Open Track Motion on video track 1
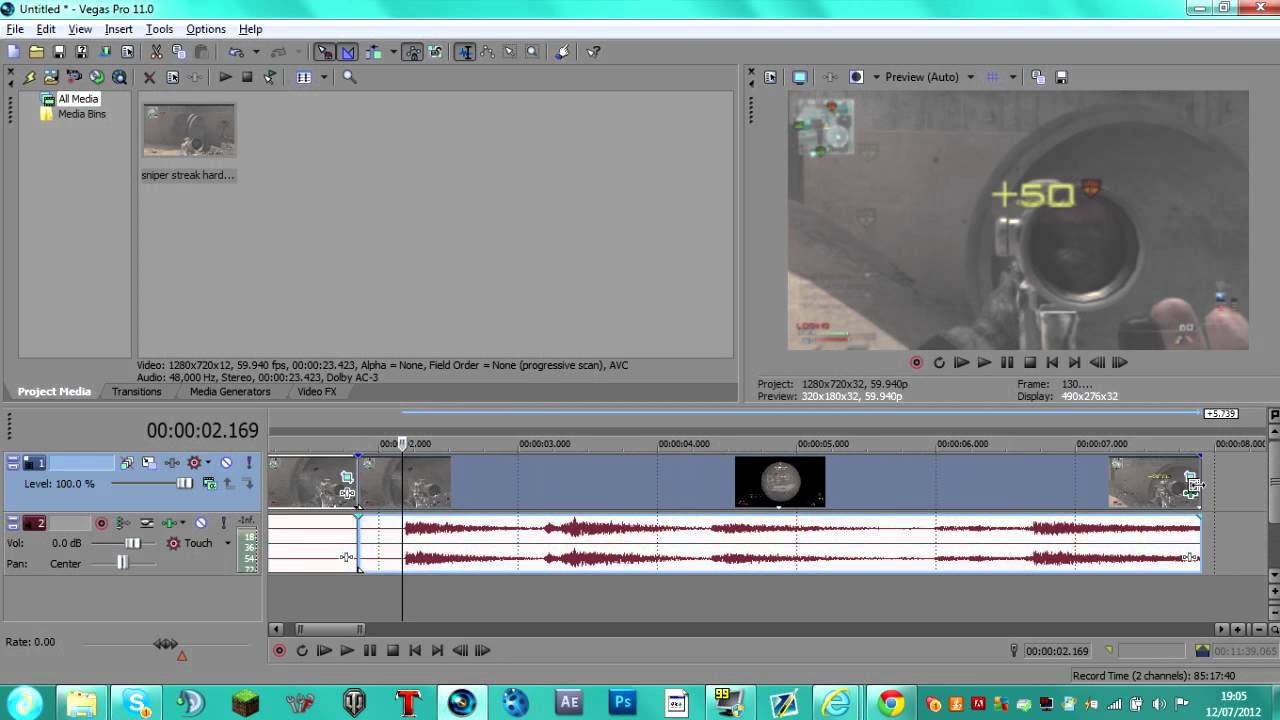 [149, 463]
